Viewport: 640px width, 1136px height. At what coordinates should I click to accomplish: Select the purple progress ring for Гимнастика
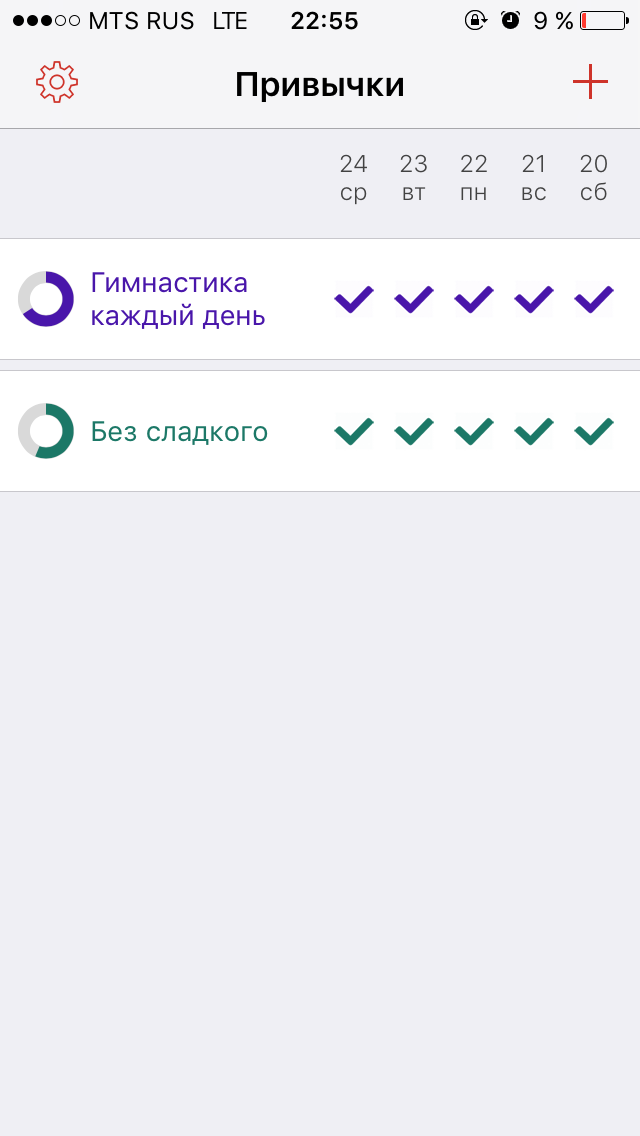point(45,297)
